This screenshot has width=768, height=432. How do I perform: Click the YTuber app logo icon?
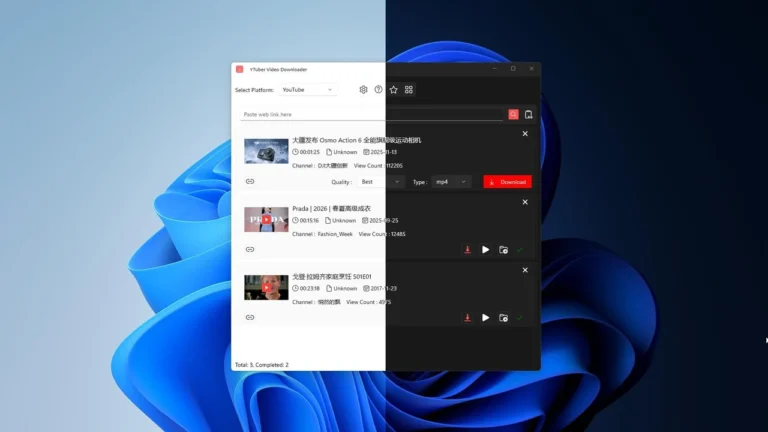click(x=240, y=69)
